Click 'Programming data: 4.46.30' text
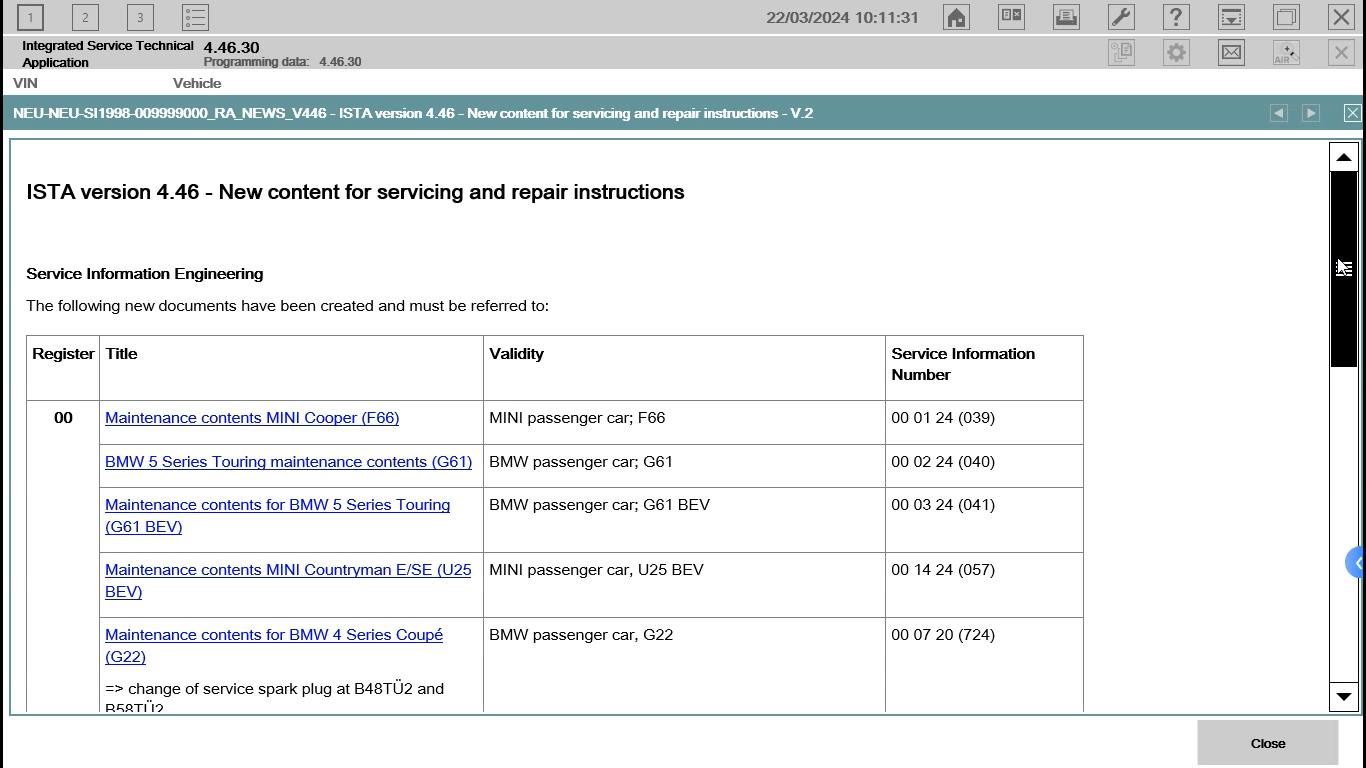The image size is (1366, 768). [283, 62]
